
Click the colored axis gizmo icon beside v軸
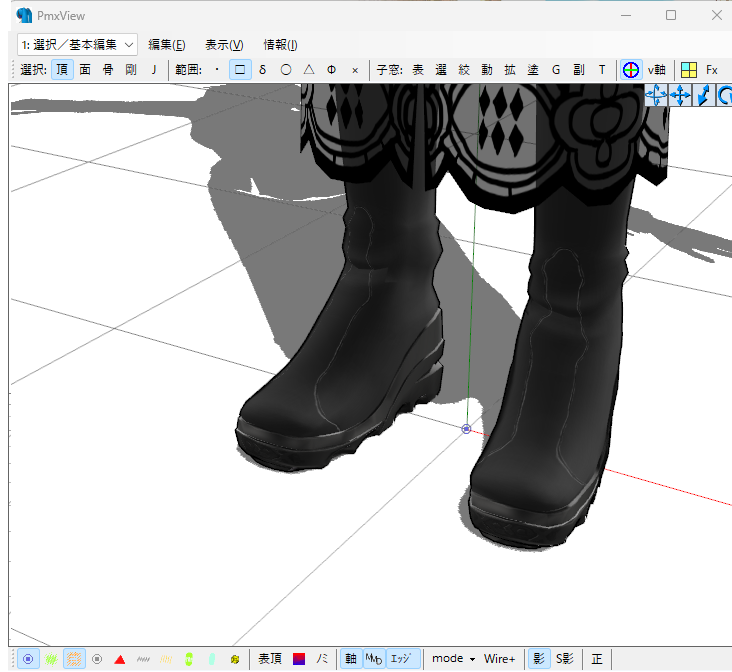(631, 70)
